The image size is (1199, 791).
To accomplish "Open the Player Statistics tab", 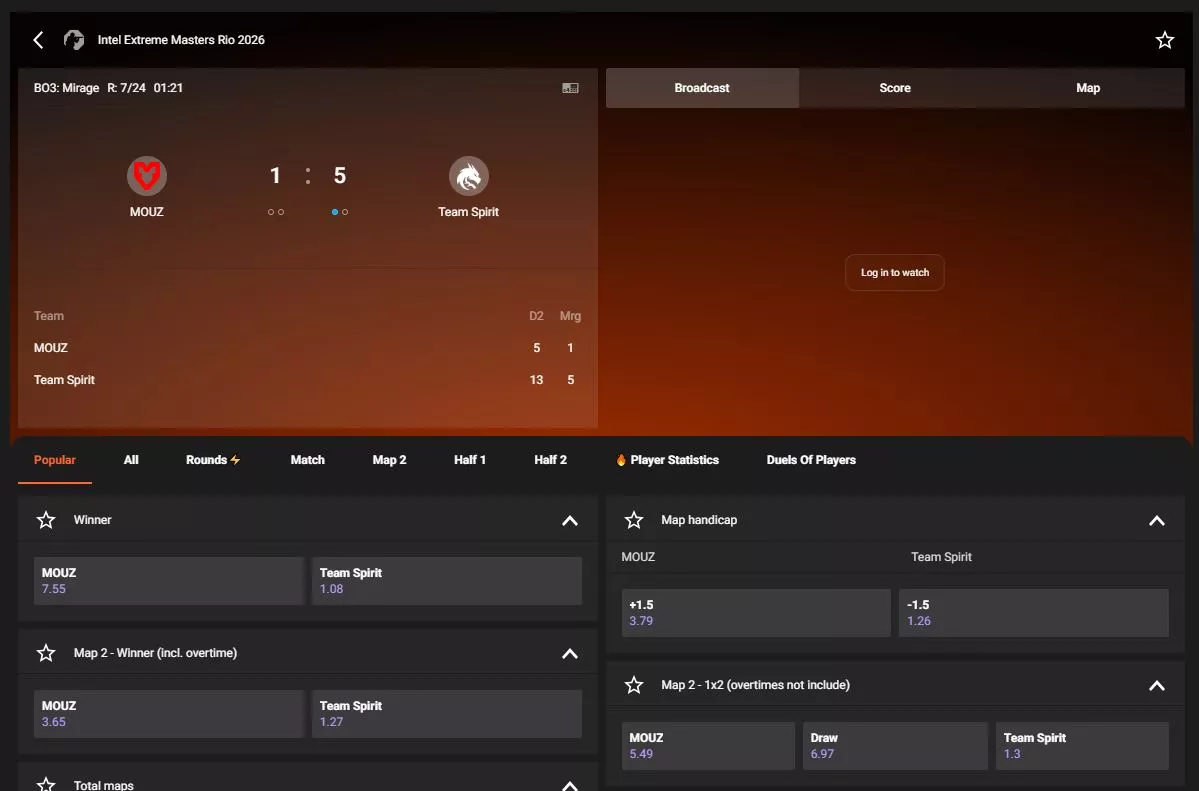I will [x=667, y=460].
